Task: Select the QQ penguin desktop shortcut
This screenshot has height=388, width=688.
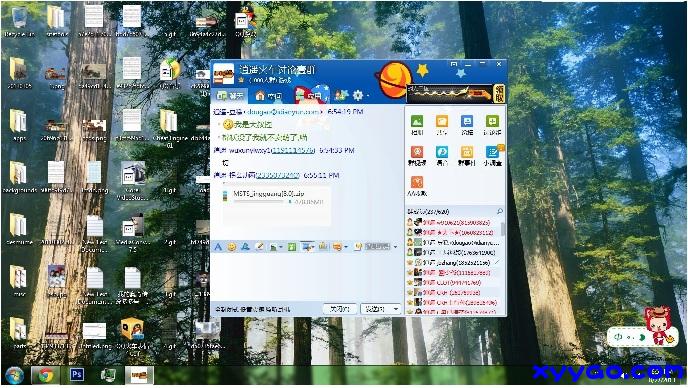Action: (246, 21)
